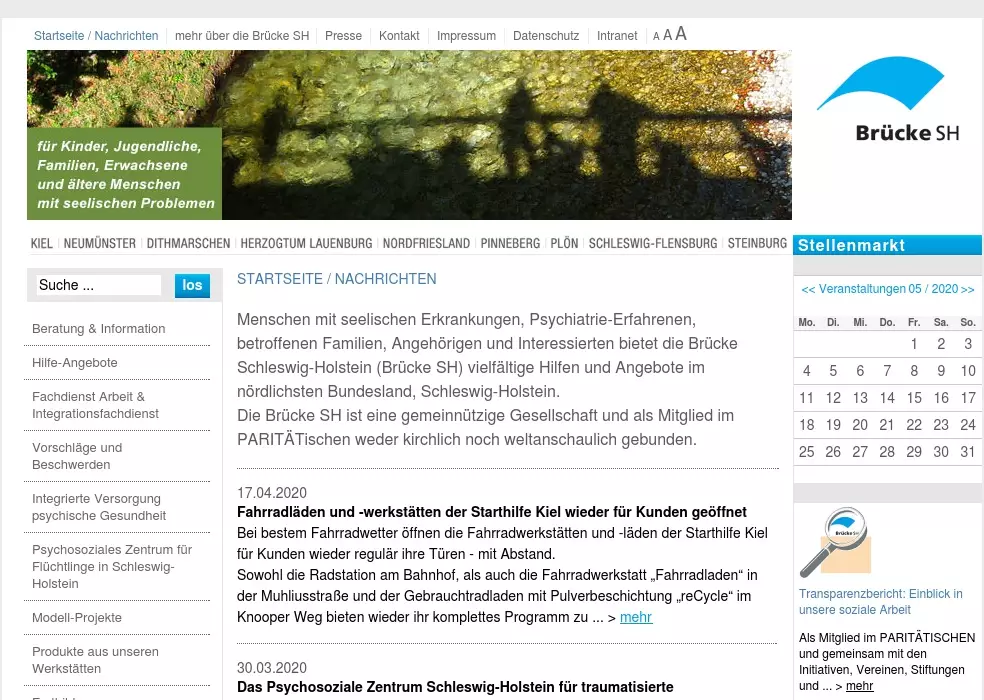Open Hilfe-Angebote sidebar entry
The image size is (984, 700).
pyautogui.click(x=75, y=362)
